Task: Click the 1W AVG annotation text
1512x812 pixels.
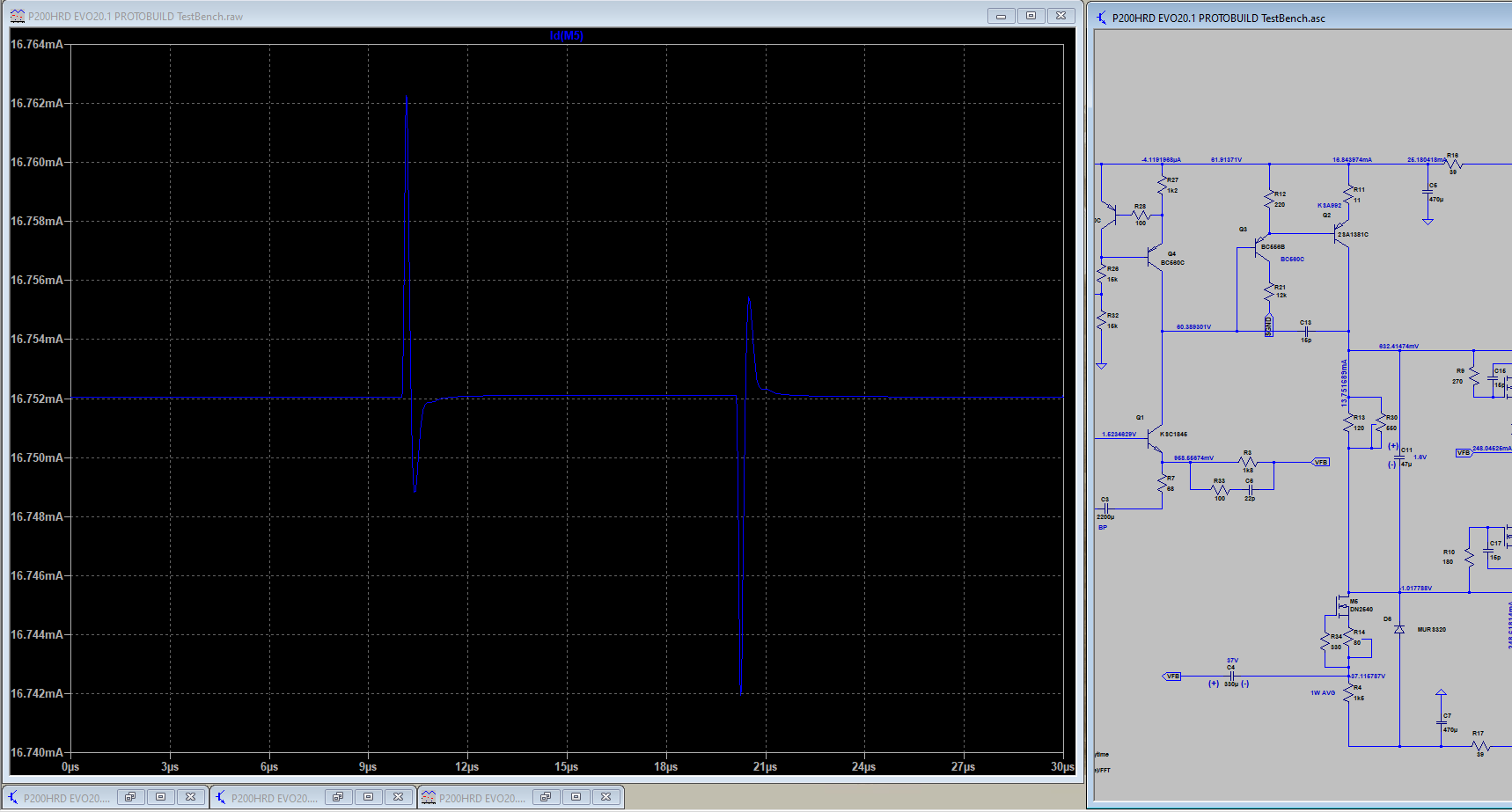Action: pyautogui.click(x=1323, y=693)
